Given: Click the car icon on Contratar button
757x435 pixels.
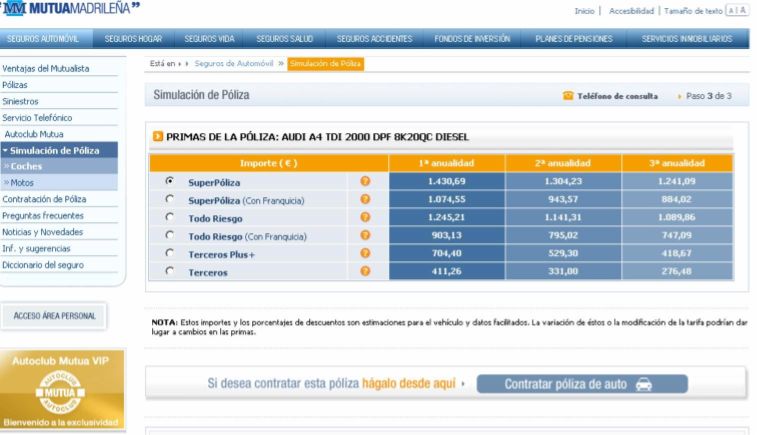Looking at the screenshot, I should (644, 384).
